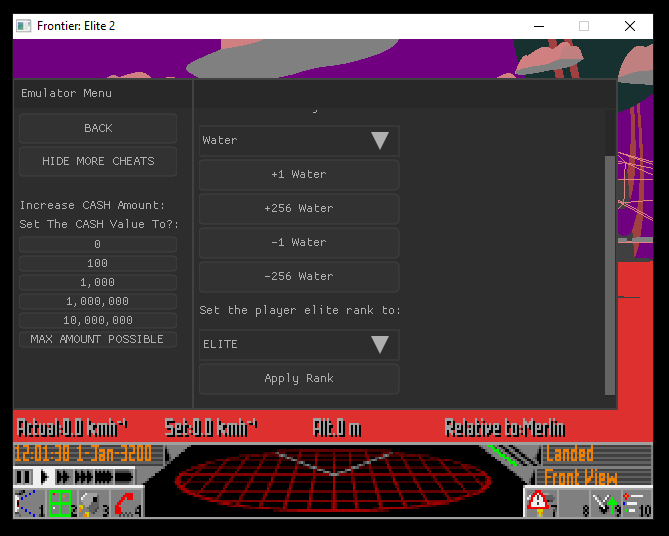Click the launch warning triangle icon 7
Viewport: 669px width, 536px height.
pyautogui.click(x=541, y=504)
